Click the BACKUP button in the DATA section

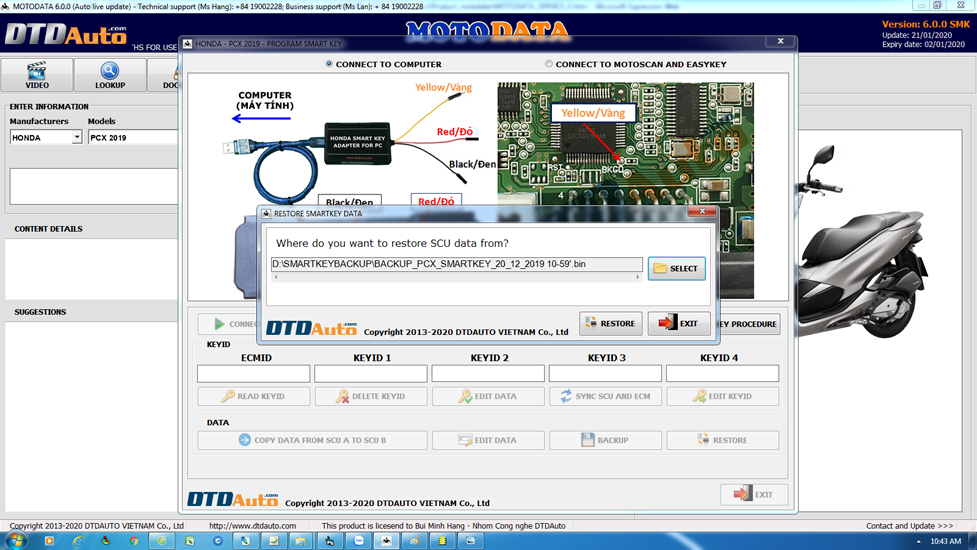click(605, 440)
